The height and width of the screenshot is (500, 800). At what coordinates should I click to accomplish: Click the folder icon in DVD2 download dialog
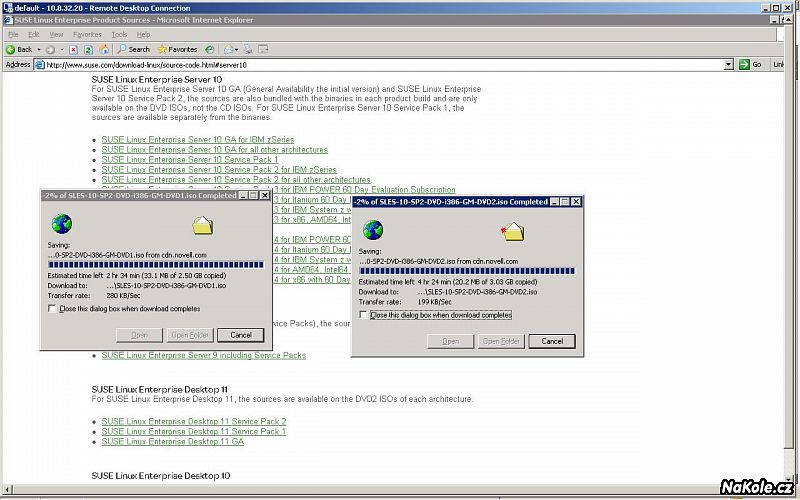[513, 231]
